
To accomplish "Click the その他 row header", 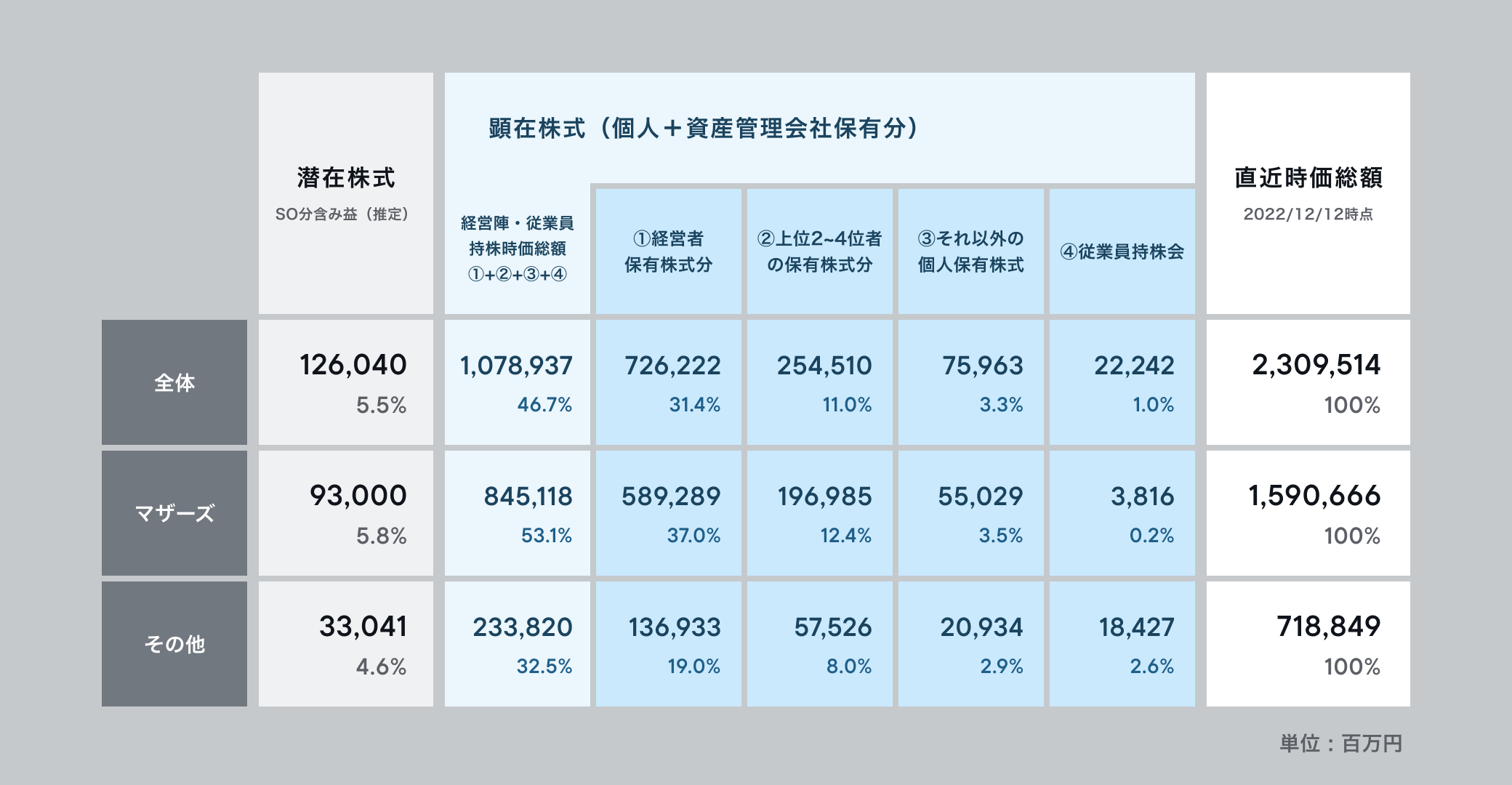I will pos(174,644).
